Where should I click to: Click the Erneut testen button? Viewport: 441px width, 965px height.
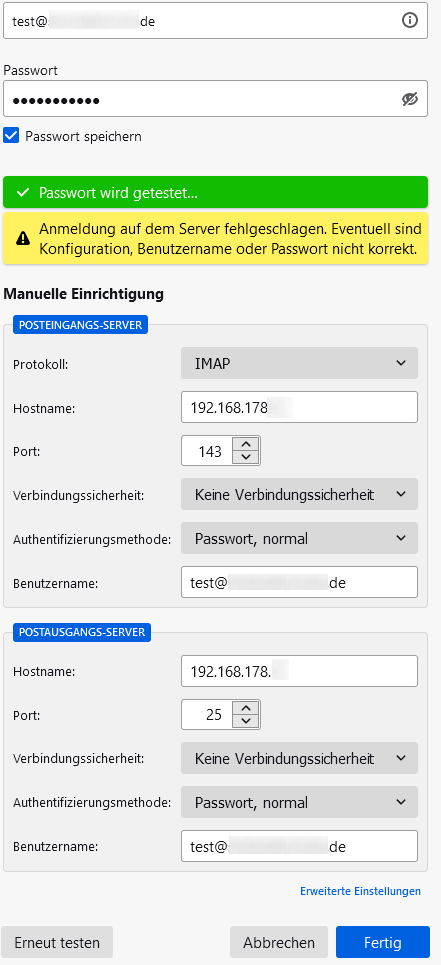tap(57, 942)
